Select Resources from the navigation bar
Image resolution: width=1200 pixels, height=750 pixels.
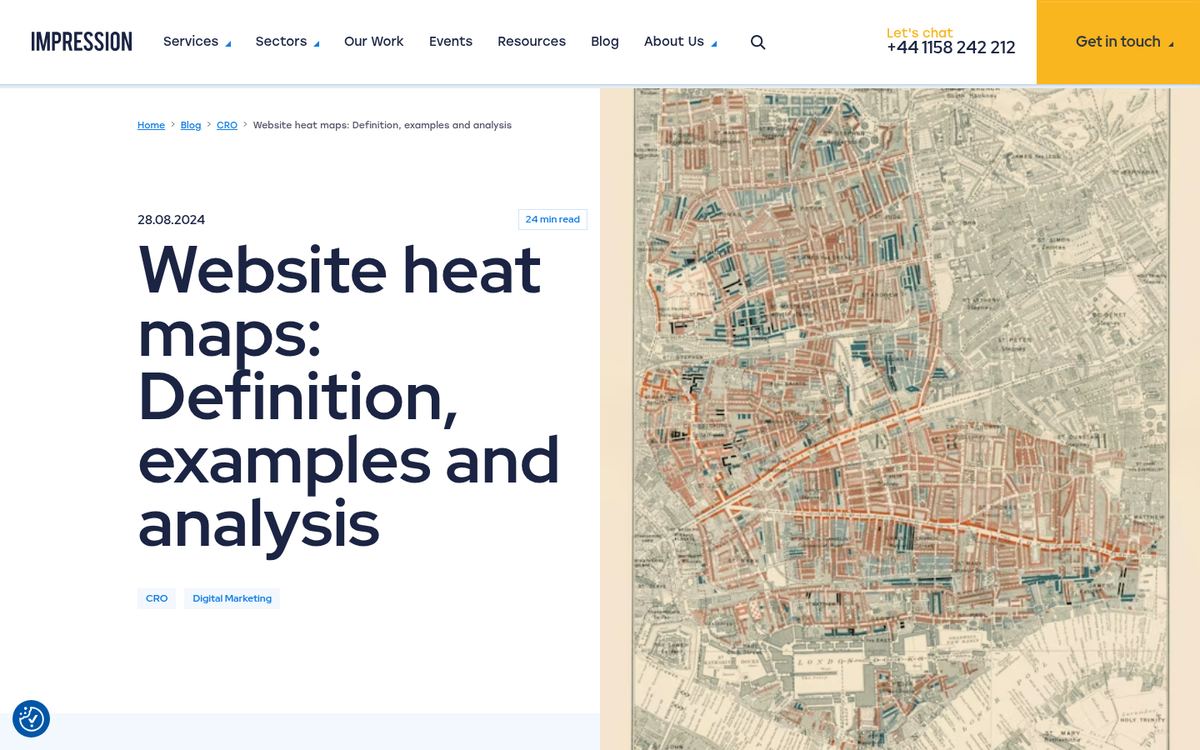(x=531, y=41)
